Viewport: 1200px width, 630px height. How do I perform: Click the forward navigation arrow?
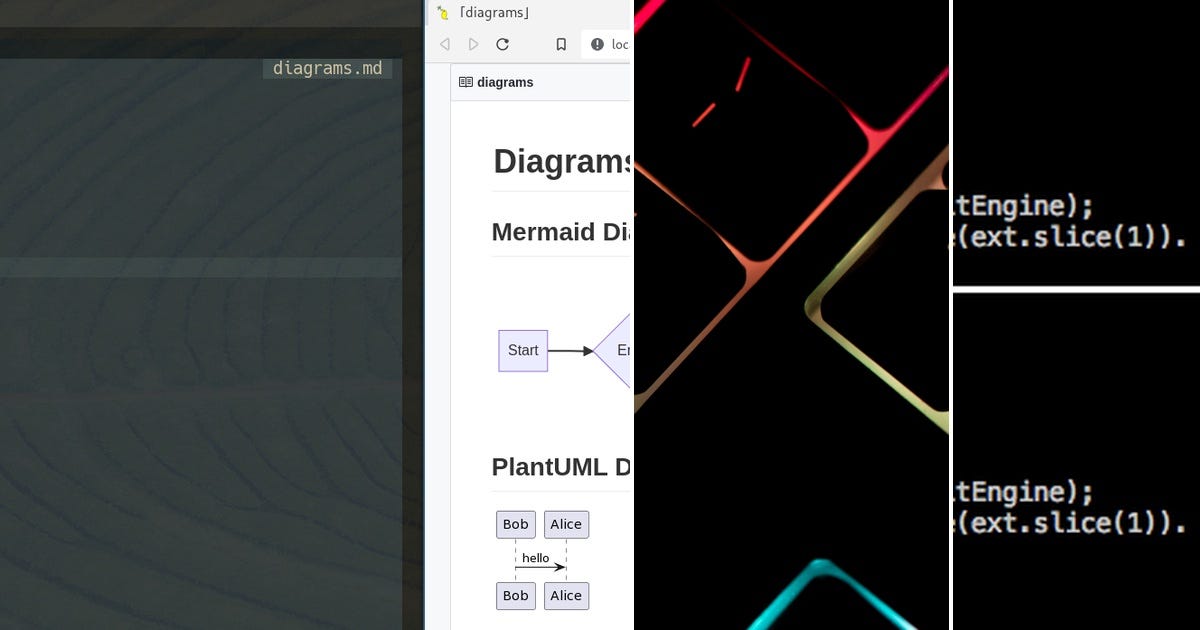click(x=473, y=44)
